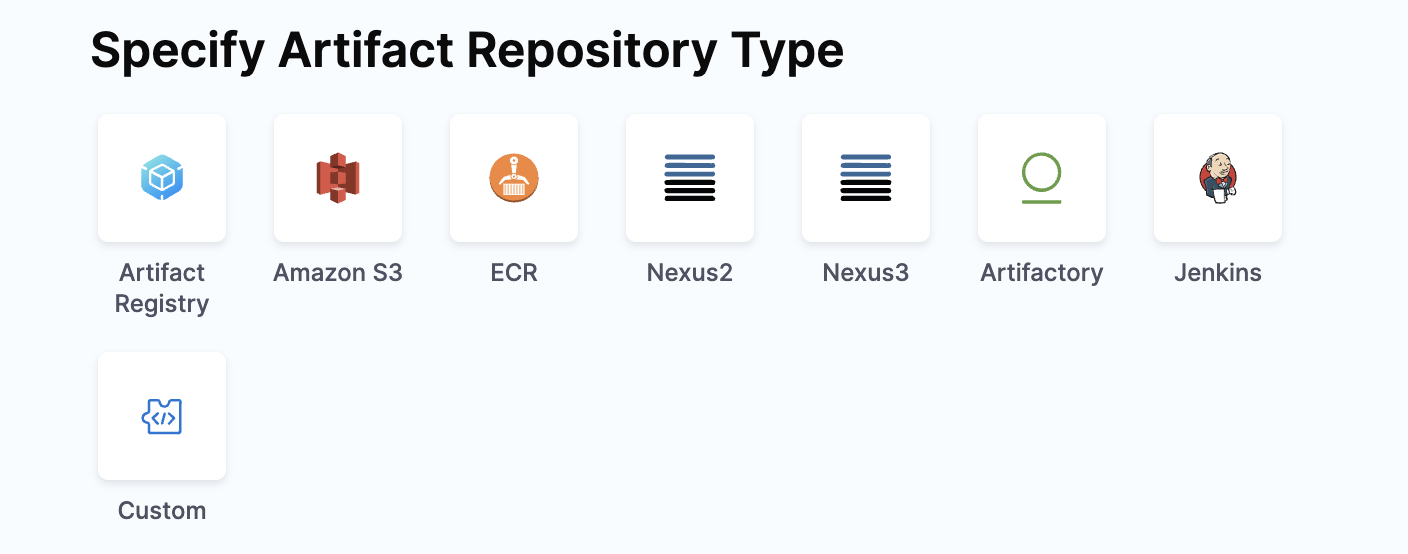Choose the orange ECR icon
Screen dimensions: 1408x554
click(x=514, y=178)
